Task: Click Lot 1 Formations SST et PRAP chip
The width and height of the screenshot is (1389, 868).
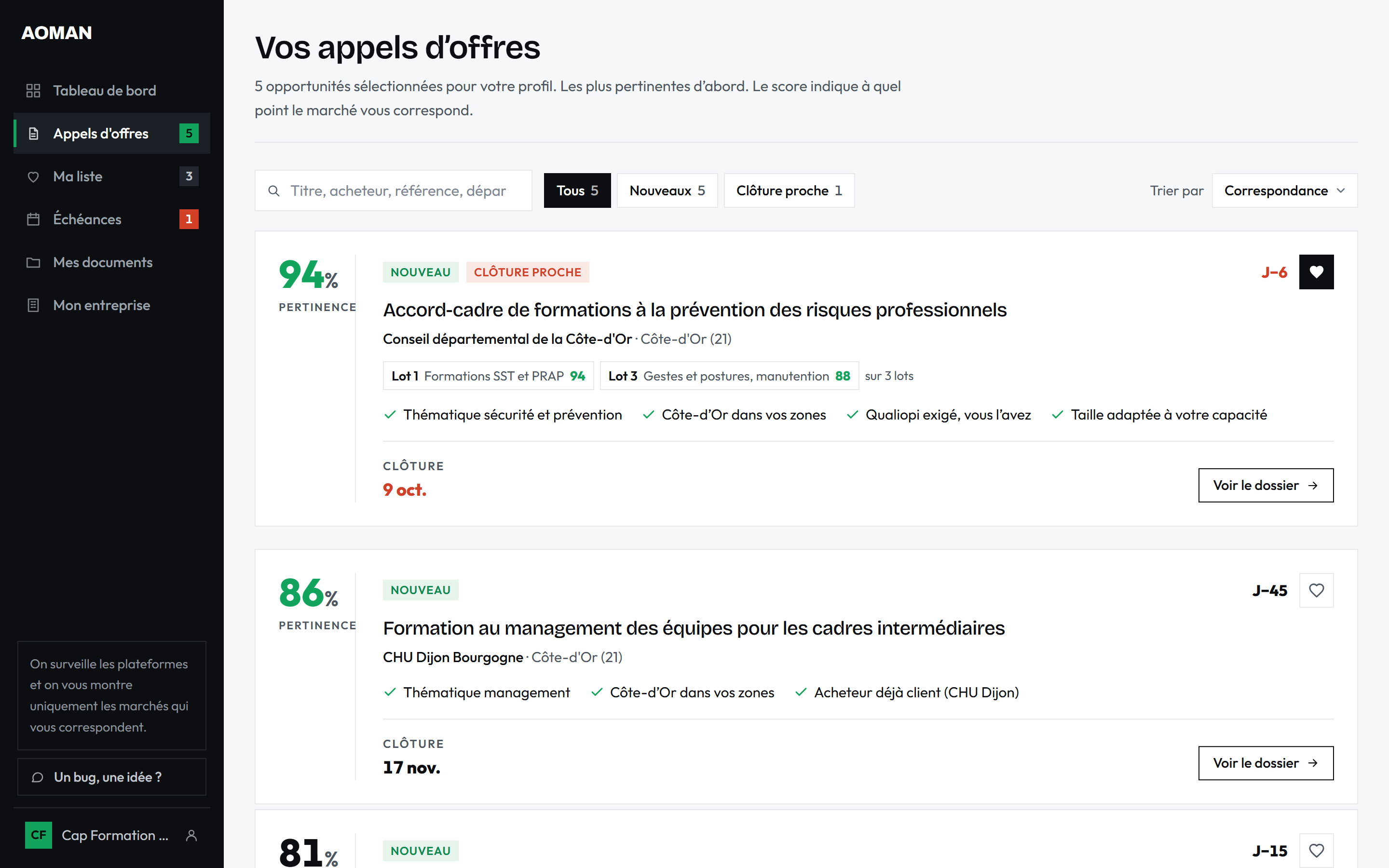Action: pos(488,376)
